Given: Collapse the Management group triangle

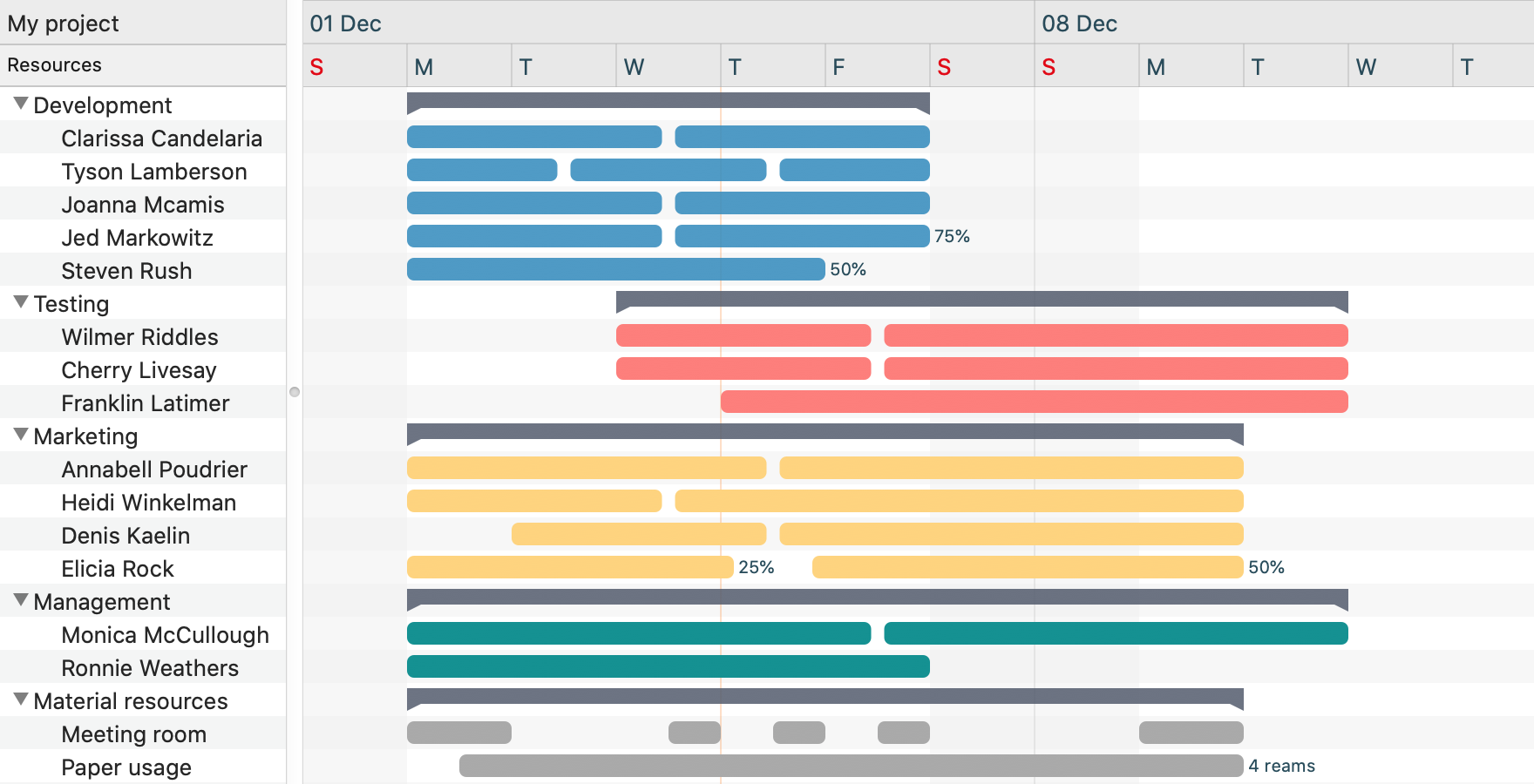Looking at the screenshot, I should pyautogui.click(x=21, y=600).
